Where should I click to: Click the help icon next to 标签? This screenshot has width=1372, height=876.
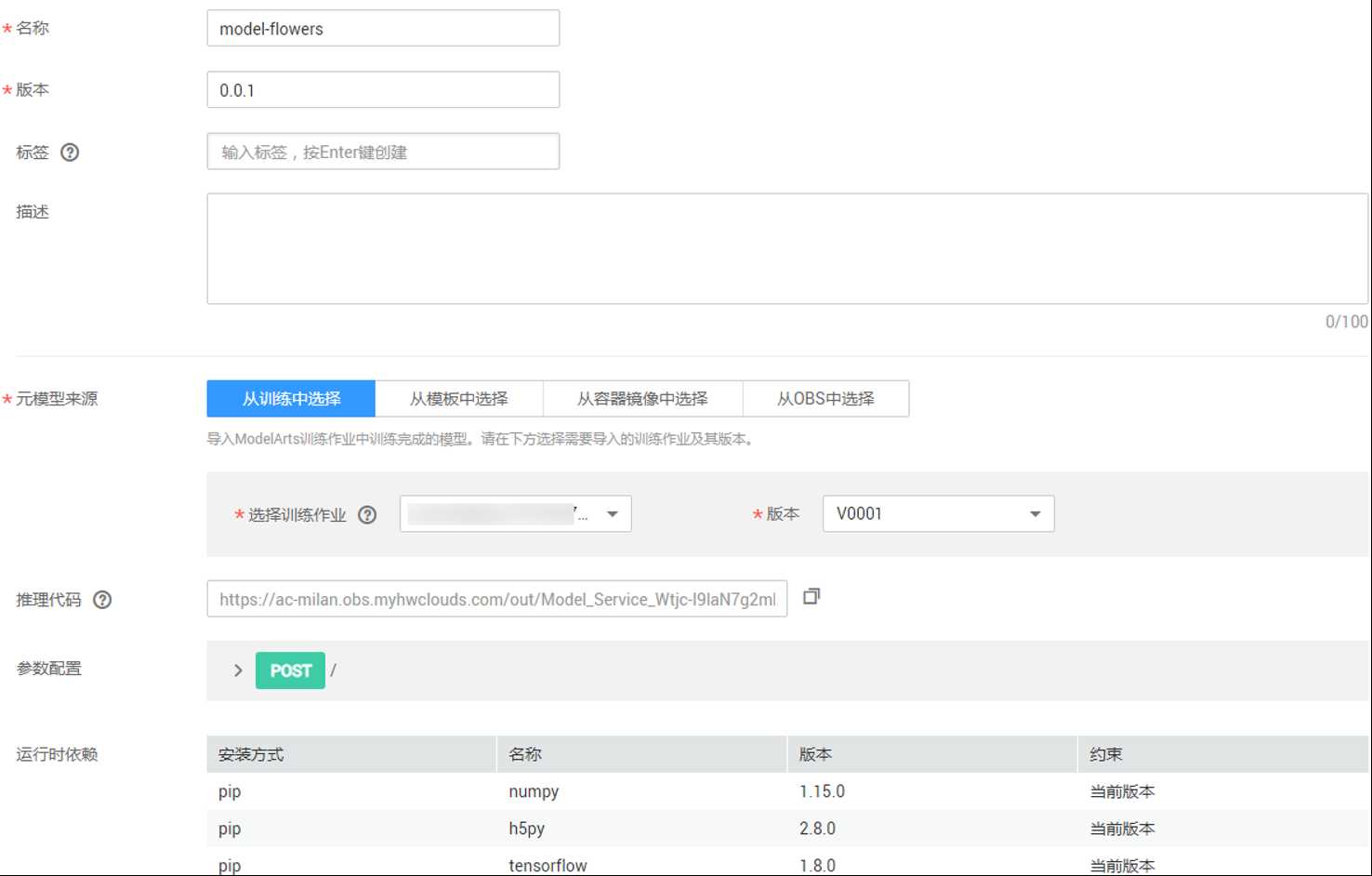point(70,153)
